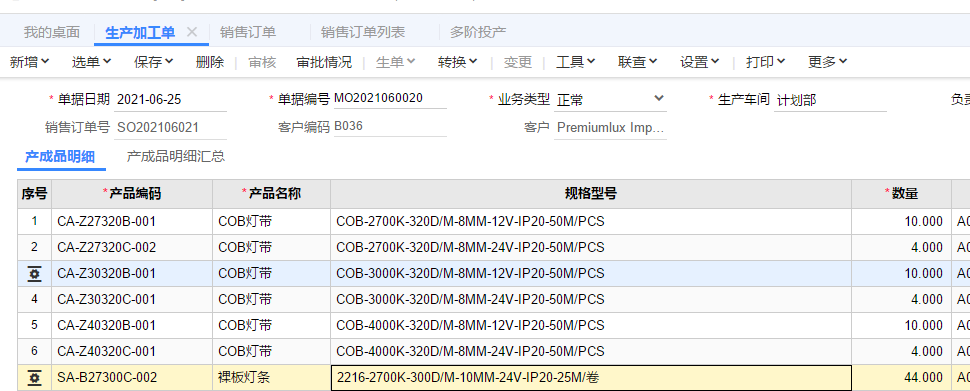Click quantity cell 44.000
Viewport: 970px width, 391px height.
901,377
